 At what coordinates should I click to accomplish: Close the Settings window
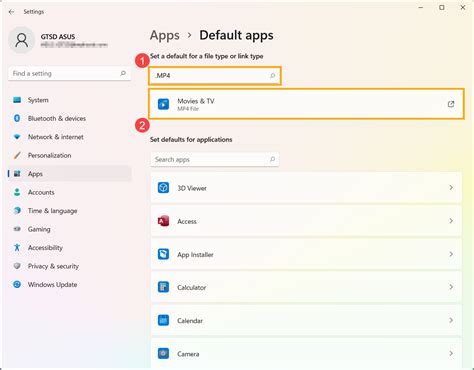coord(463,7)
